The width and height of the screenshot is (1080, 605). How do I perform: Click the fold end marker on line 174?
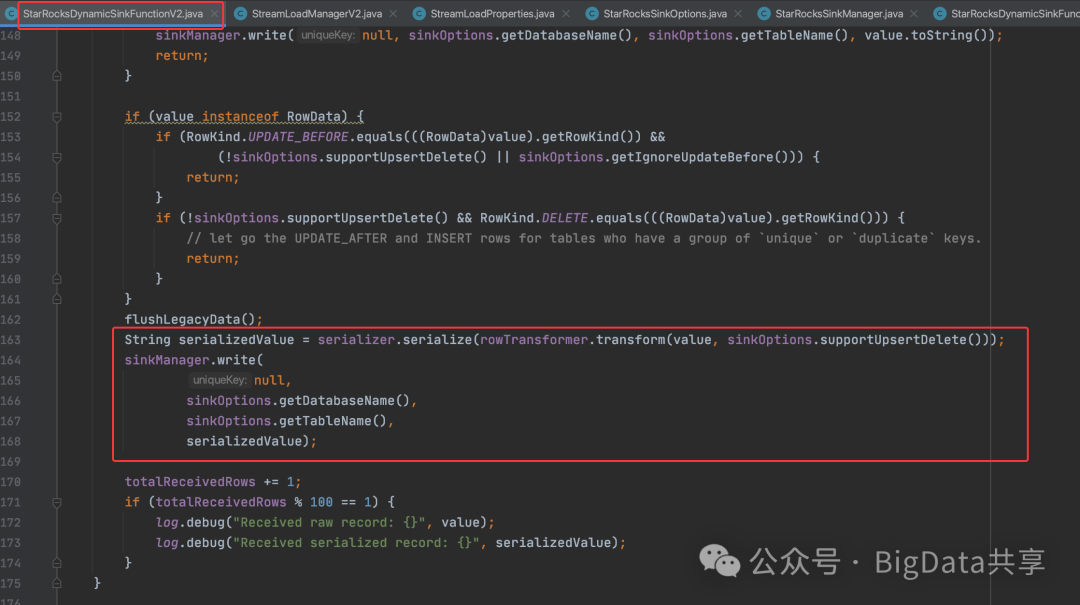tap(57, 563)
